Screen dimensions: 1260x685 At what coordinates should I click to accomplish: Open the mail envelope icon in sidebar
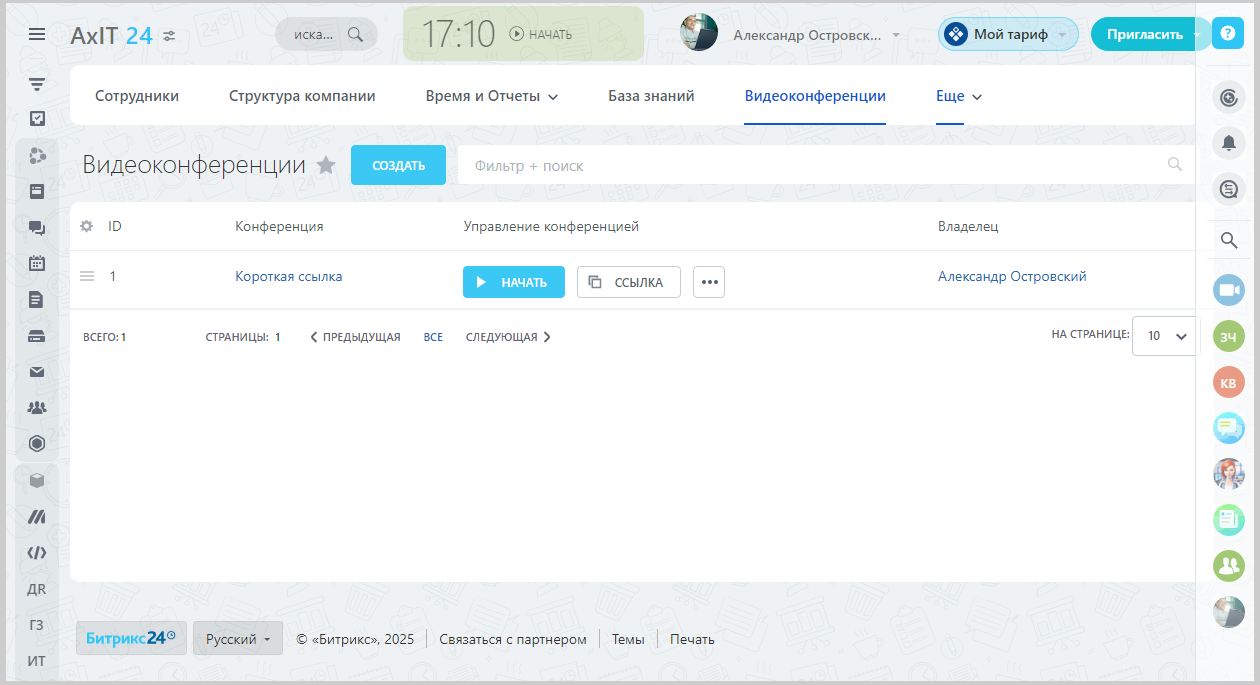[x=37, y=372]
